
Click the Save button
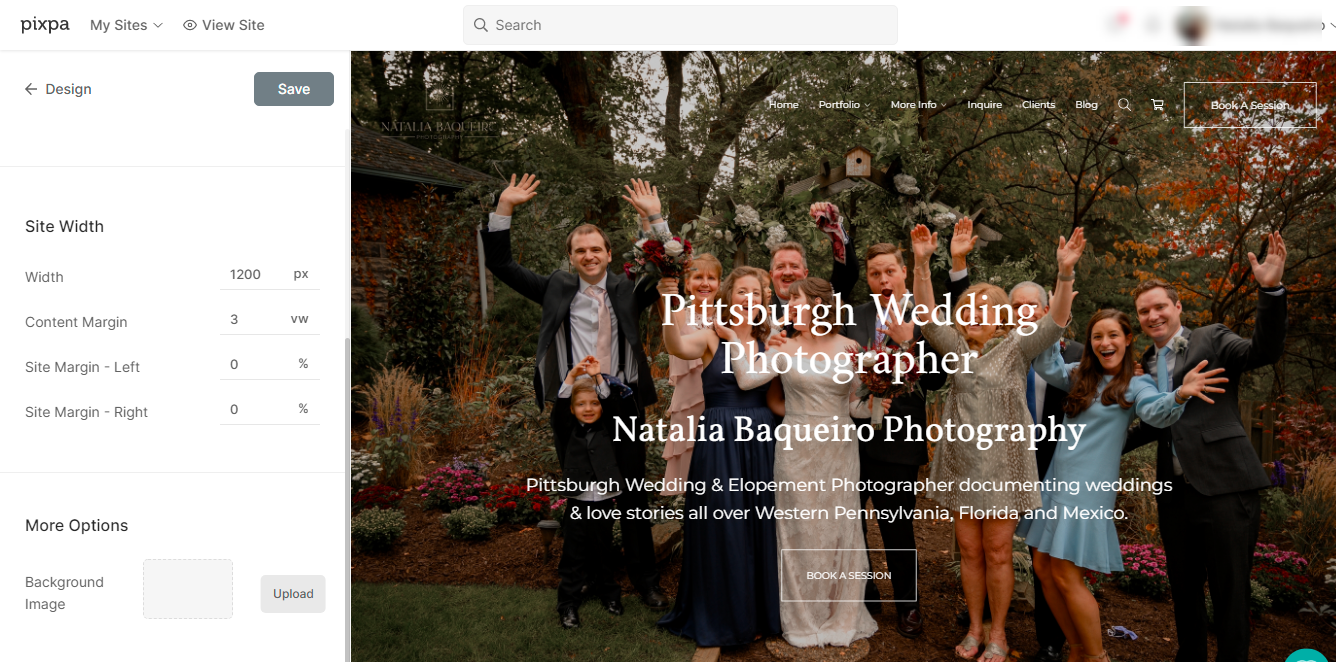(x=294, y=89)
